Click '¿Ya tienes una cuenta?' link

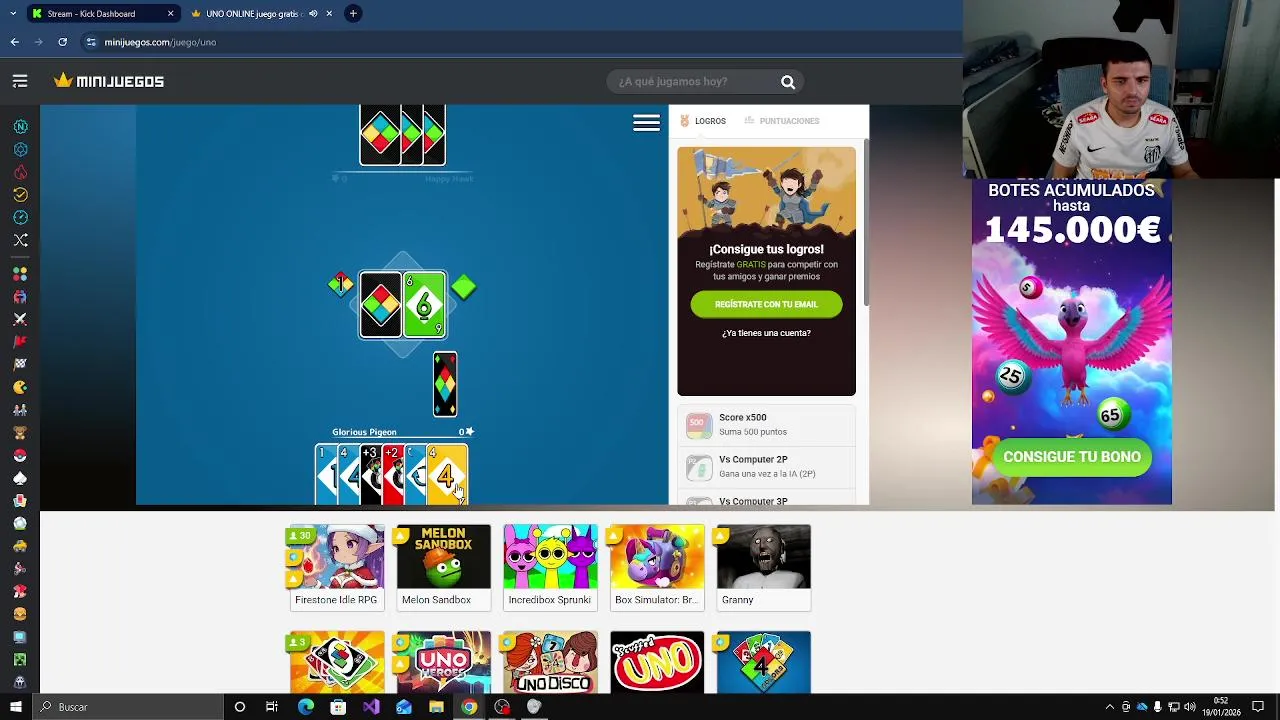766,333
